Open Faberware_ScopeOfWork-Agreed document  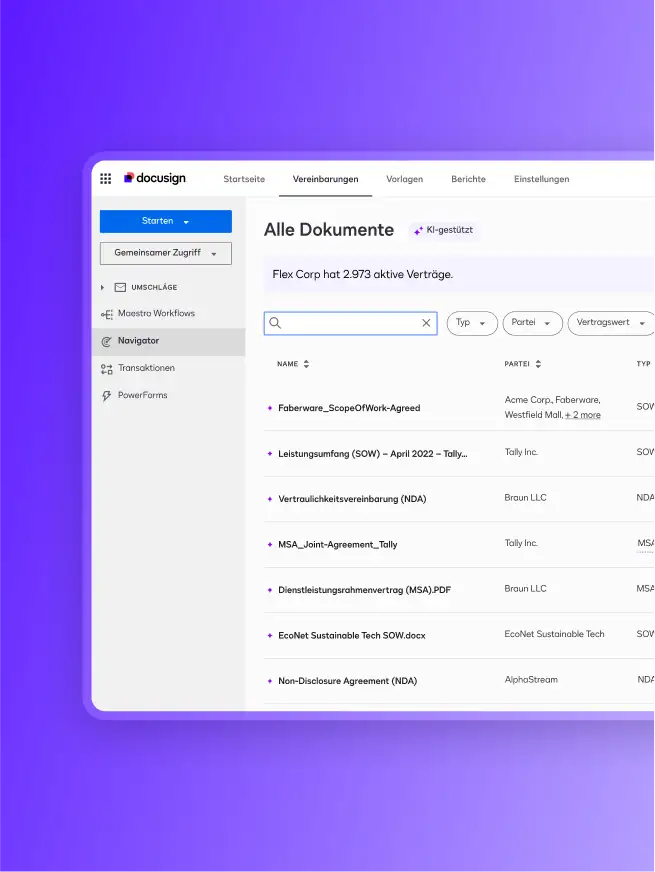[x=349, y=408]
